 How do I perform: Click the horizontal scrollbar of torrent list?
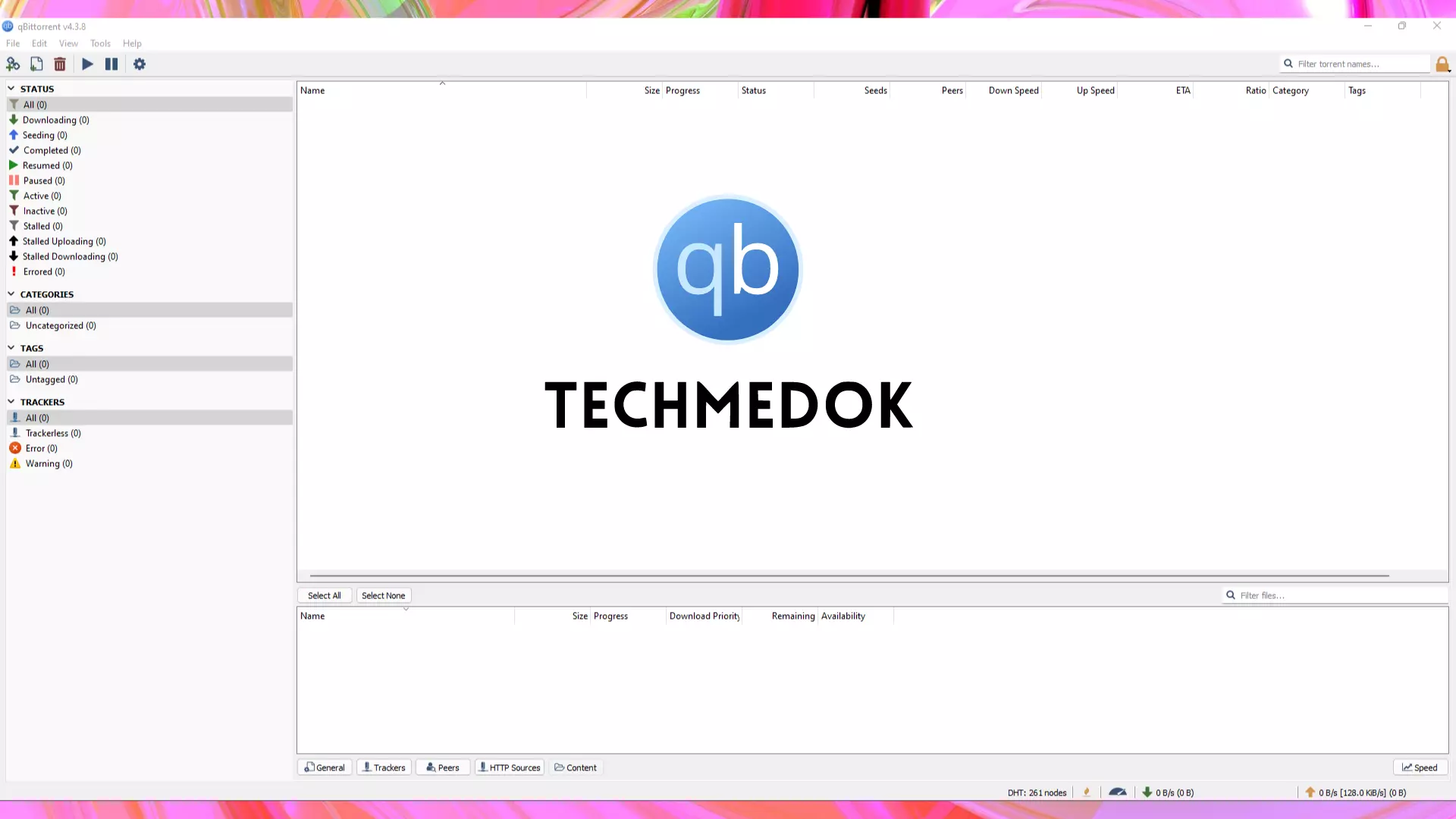point(849,576)
